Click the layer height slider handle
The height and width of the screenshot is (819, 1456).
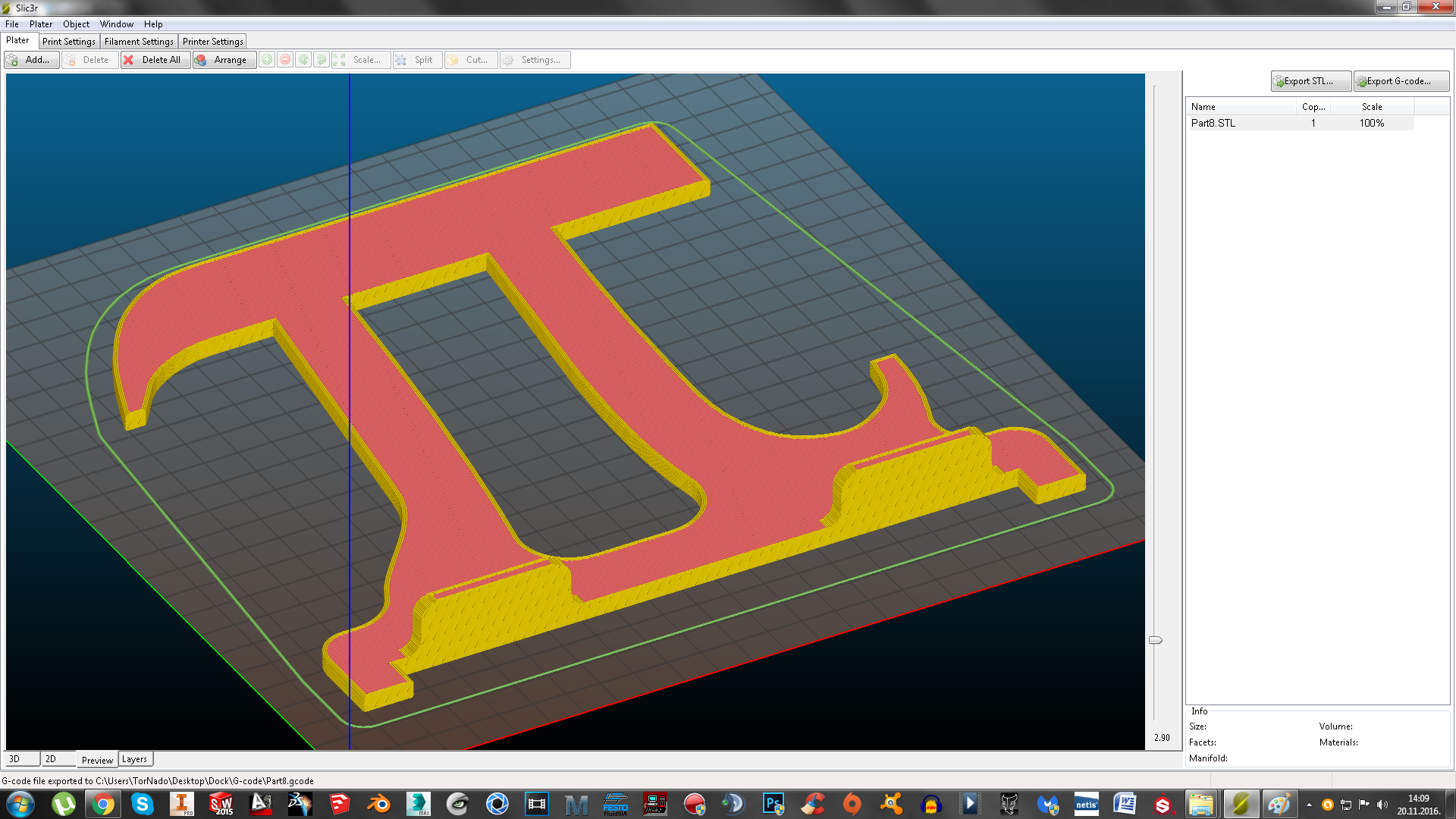click(1155, 640)
